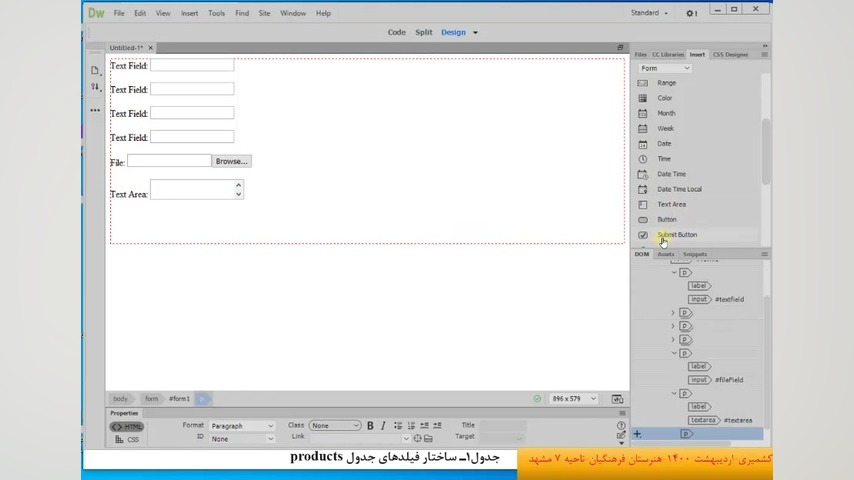Click the Link input field in Properties
The height and width of the screenshot is (480, 854).
tap(354, 439)
